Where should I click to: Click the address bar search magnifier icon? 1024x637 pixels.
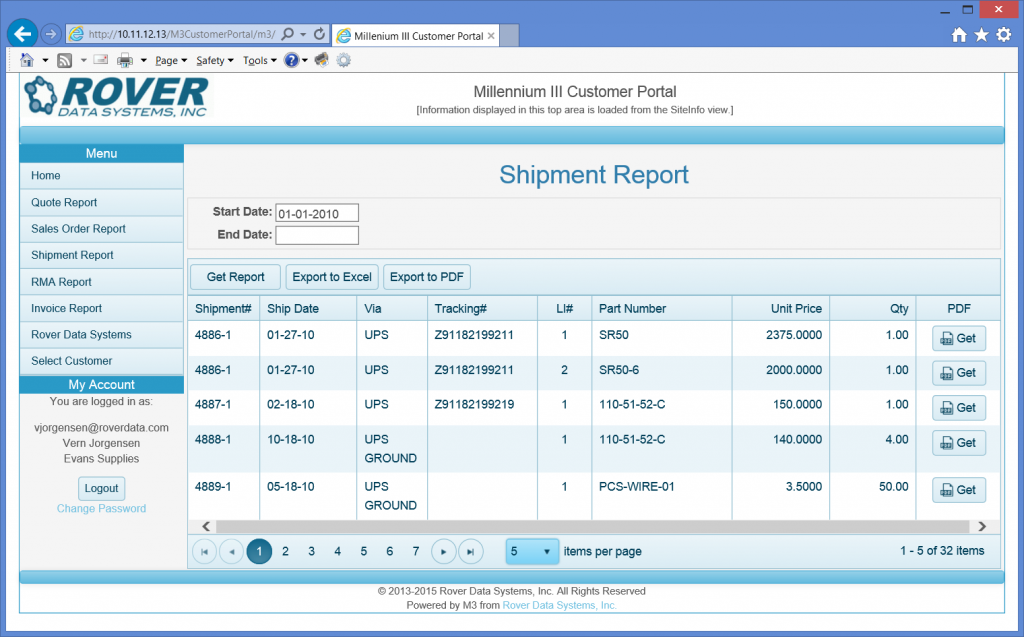point(287,34)
